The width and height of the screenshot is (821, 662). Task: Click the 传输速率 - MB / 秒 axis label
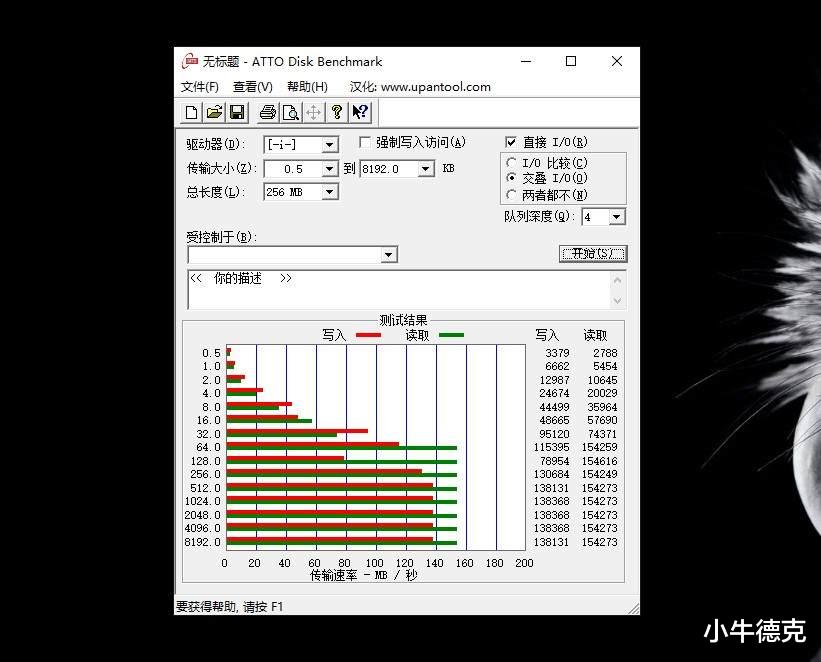coord(363,575)
